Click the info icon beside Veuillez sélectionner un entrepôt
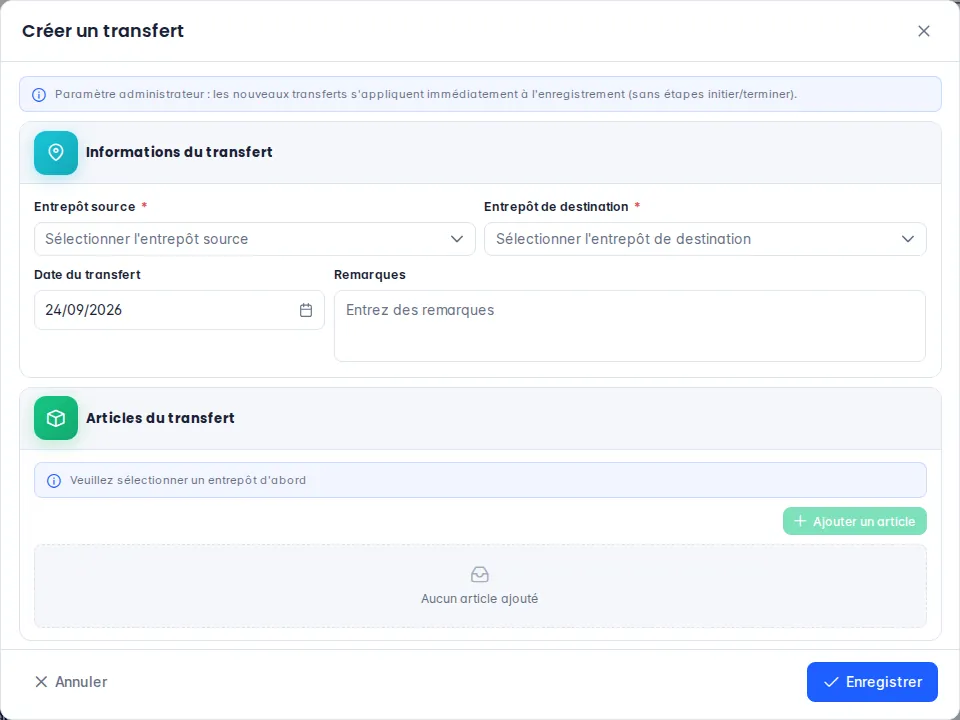Image resolution: width=960 pixels, height=720 pixels. [x=54, y=481]
